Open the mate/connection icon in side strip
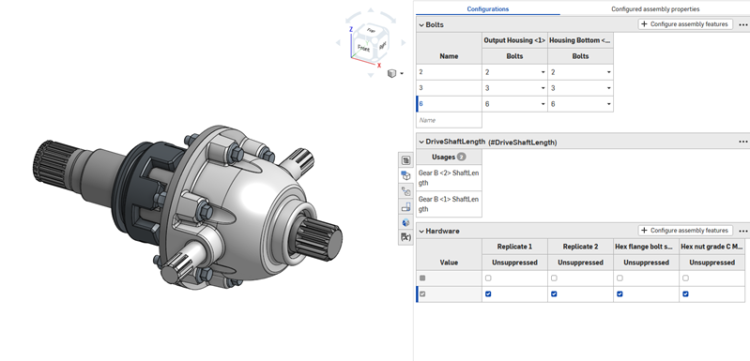The image size is (750, 361). pyautogui.click(x=406, y=191)
